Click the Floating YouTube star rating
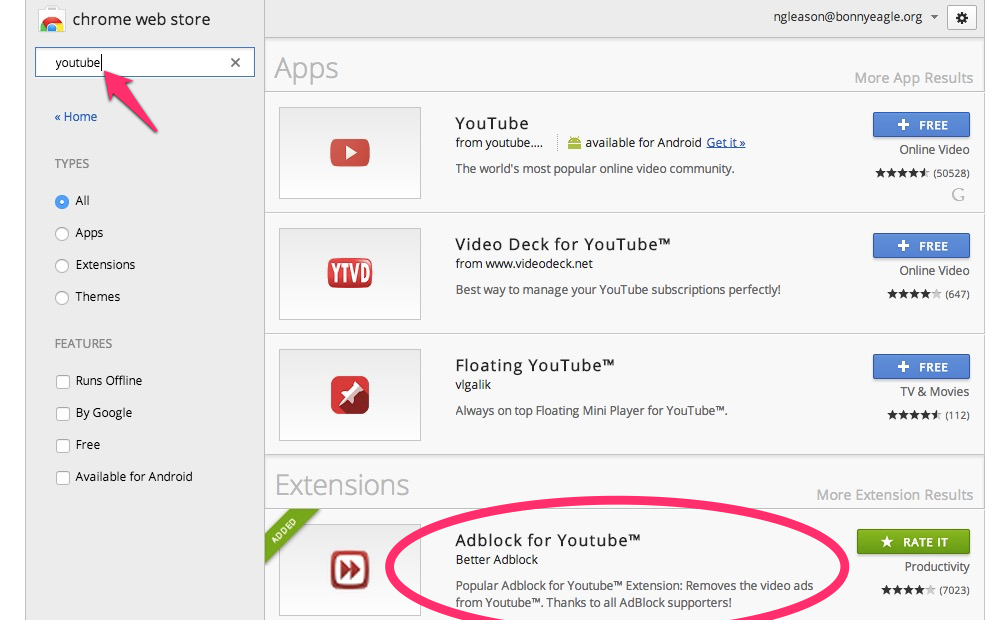The width and height of the screenshot is (1001, 620). [x=914, y=415]
